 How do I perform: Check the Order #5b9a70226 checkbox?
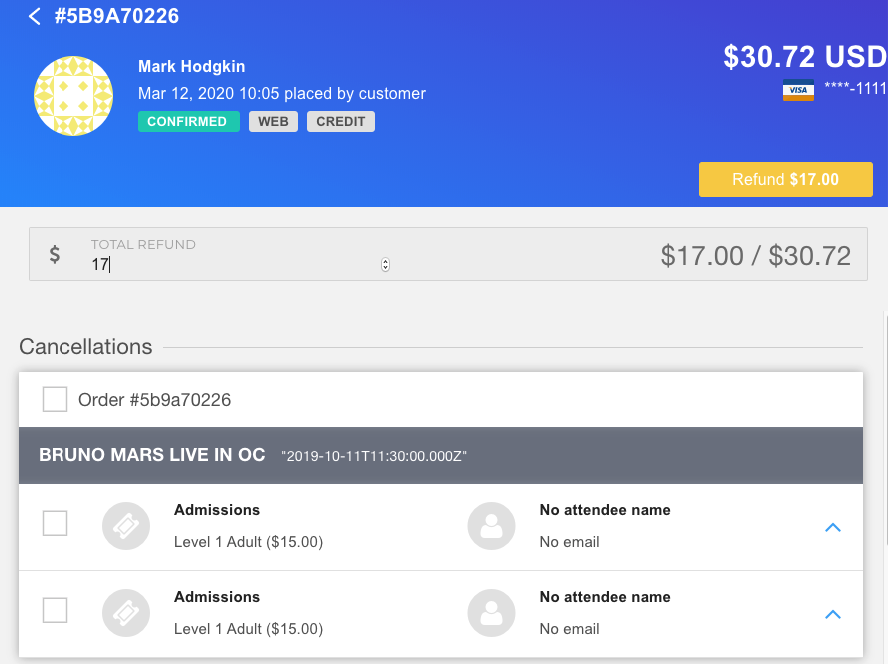click(x=55, y=399)
